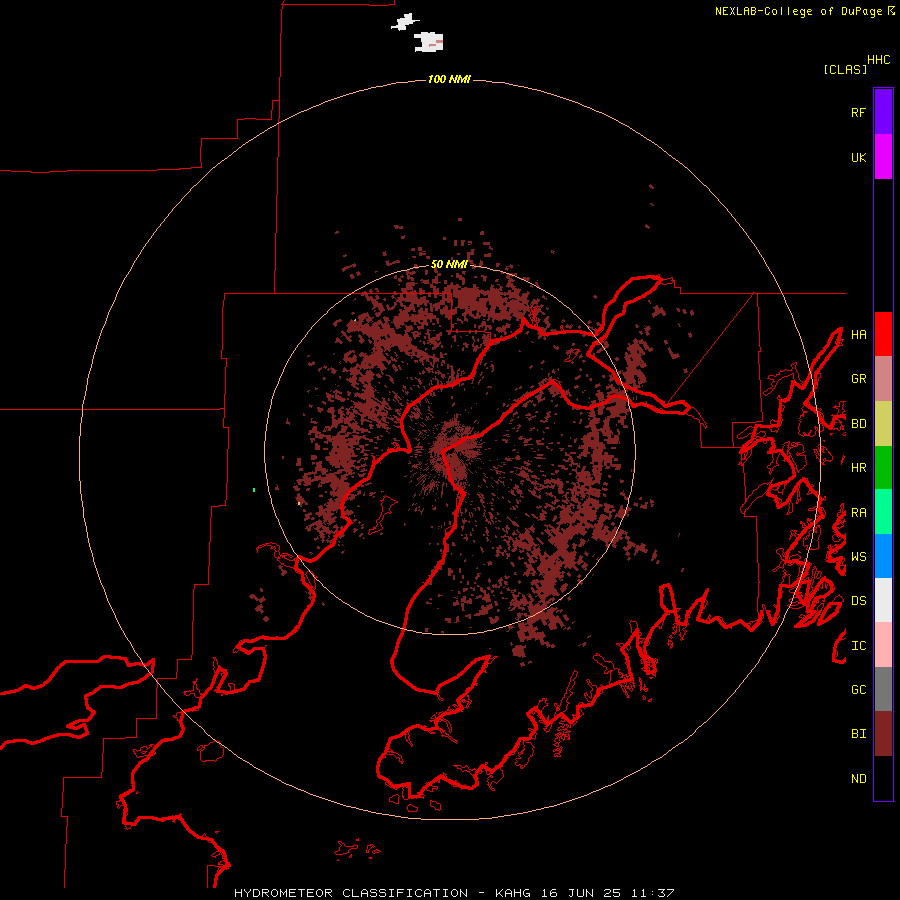Select the BI brown legend swatch
The height and width of the screenshot is (900, 900).
pos(883,734)
